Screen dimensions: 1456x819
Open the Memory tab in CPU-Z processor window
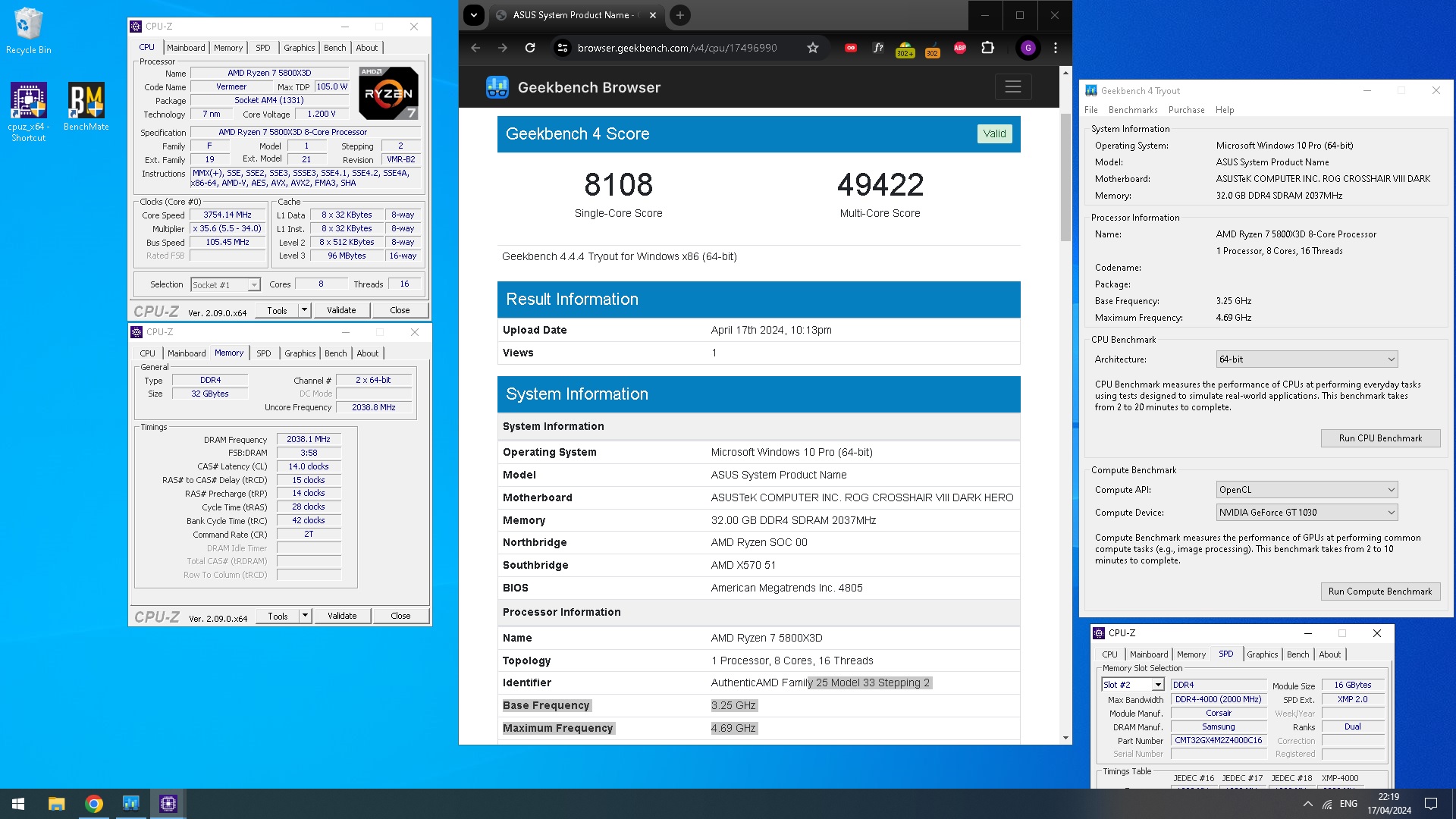[228, 48]
